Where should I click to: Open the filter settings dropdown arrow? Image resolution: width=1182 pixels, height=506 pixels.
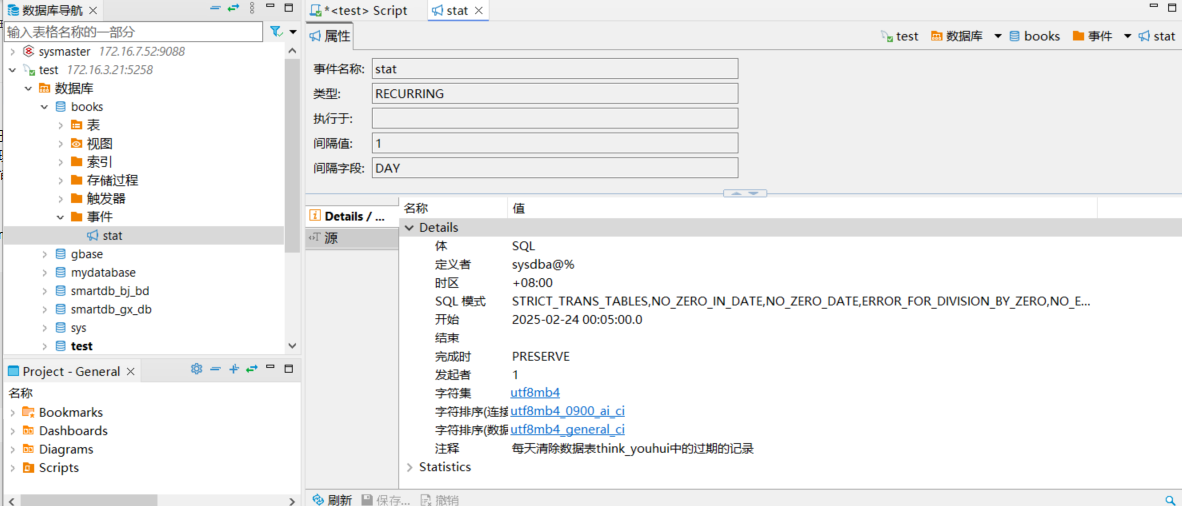point(293,32)
